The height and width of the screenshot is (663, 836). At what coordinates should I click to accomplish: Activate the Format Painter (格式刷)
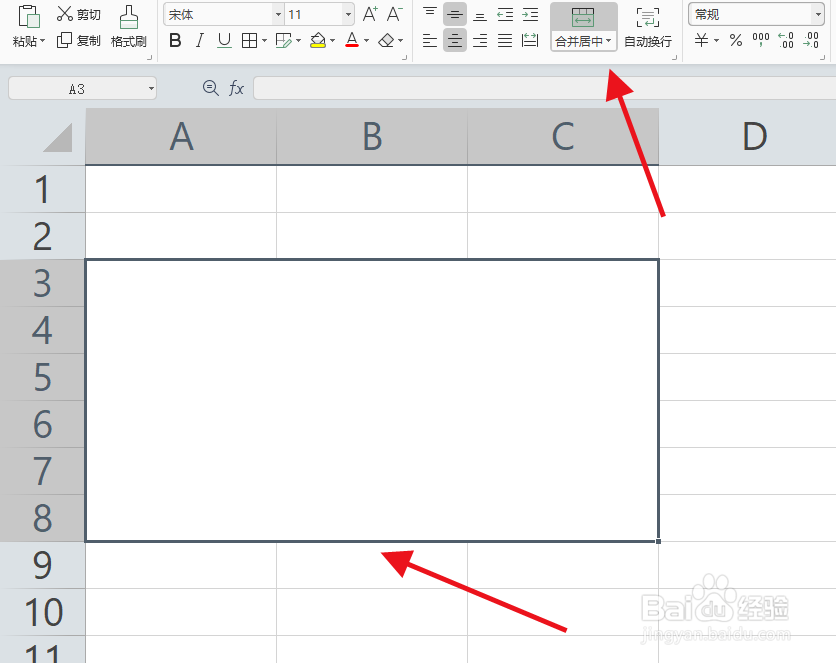click(128, 27)
